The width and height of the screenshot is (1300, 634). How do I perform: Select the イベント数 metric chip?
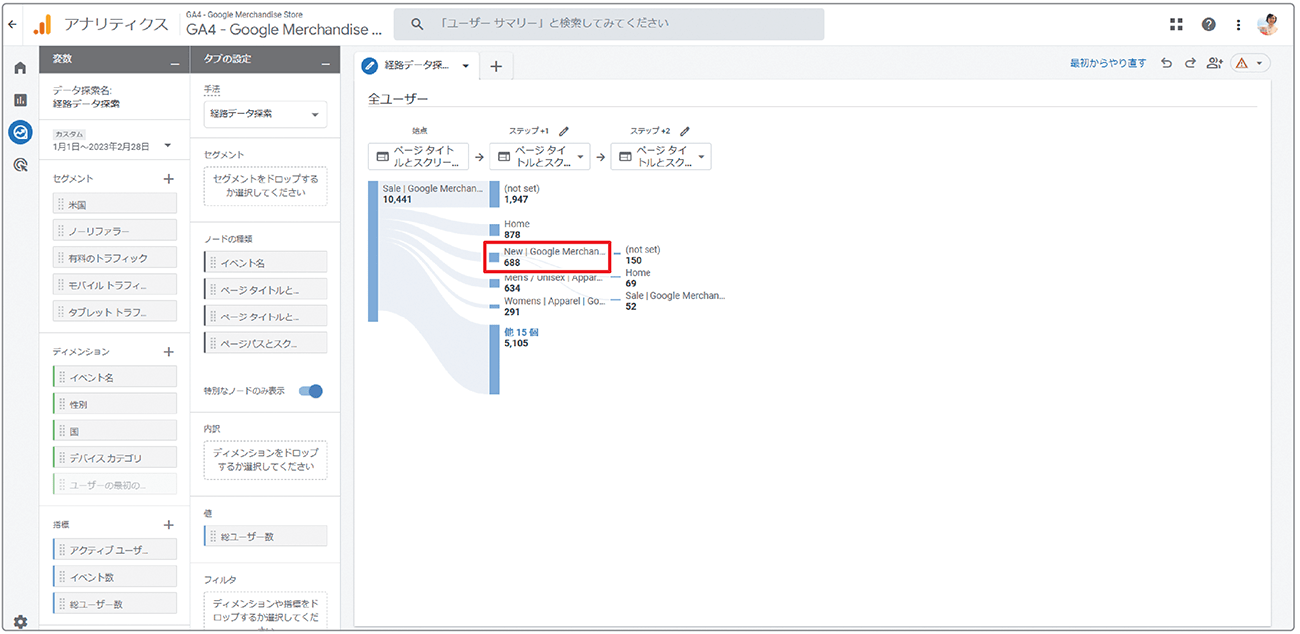click(114, 576)
